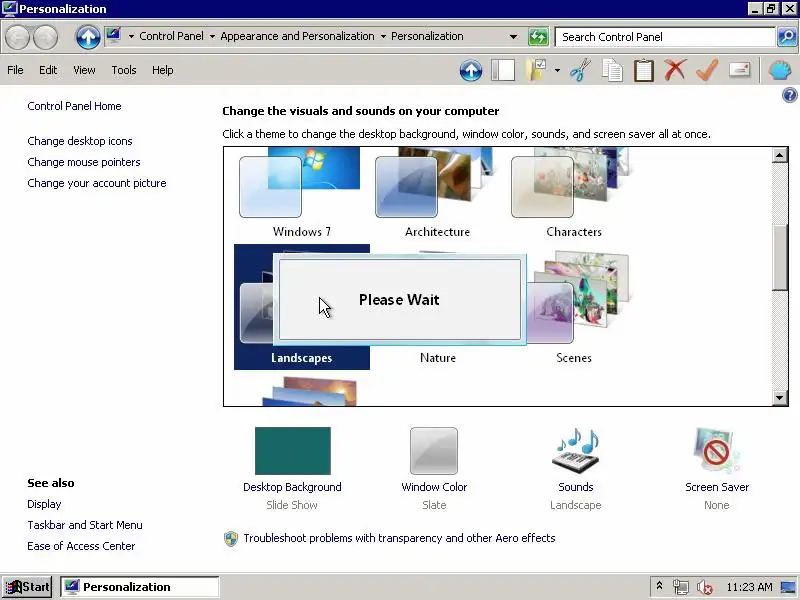Open Change mouse pointers link
The width and height of the screenshot is (800, 600).
click(x=84, y=162)
